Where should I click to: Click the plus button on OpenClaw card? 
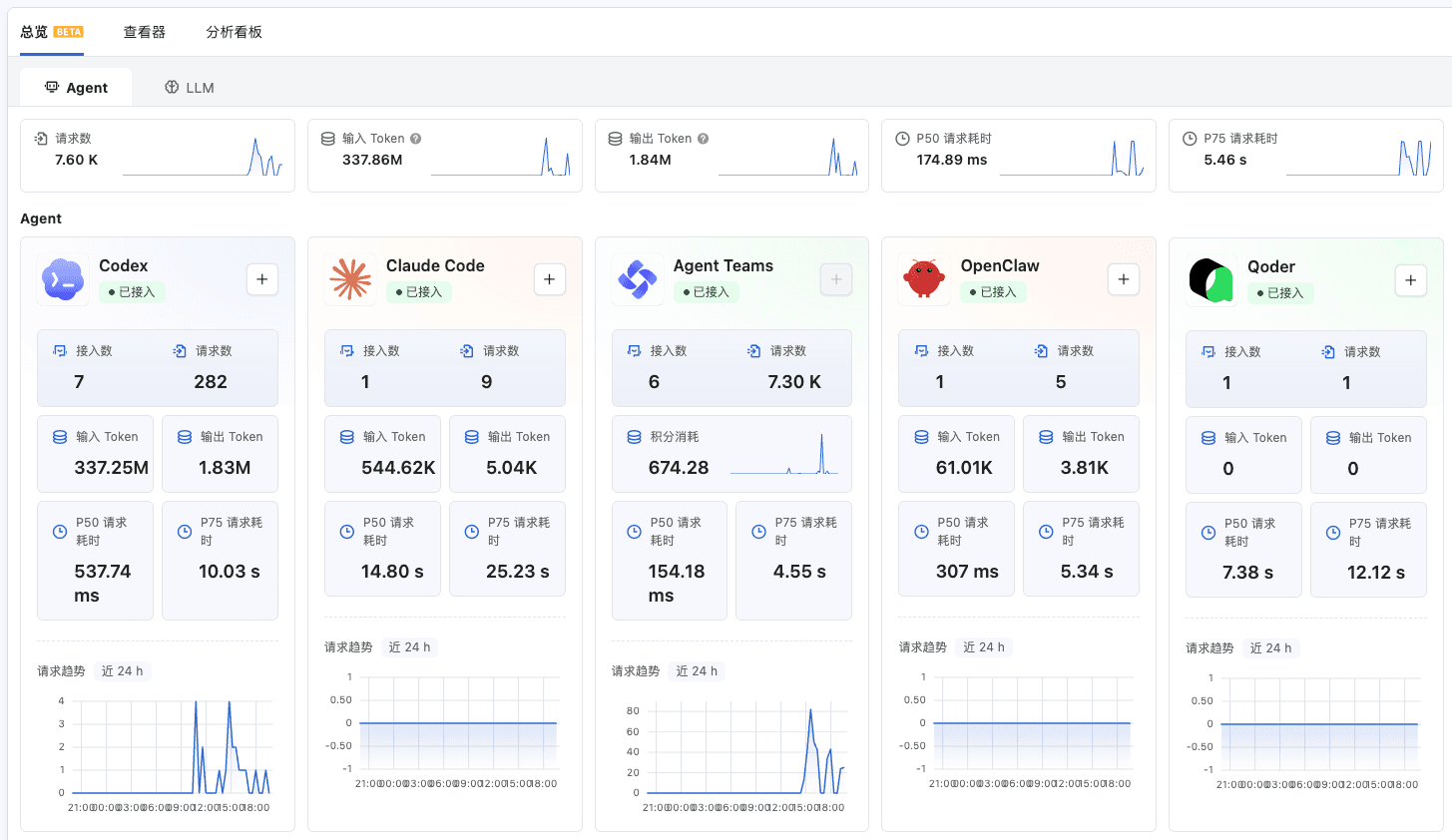tap(1124, 279)
